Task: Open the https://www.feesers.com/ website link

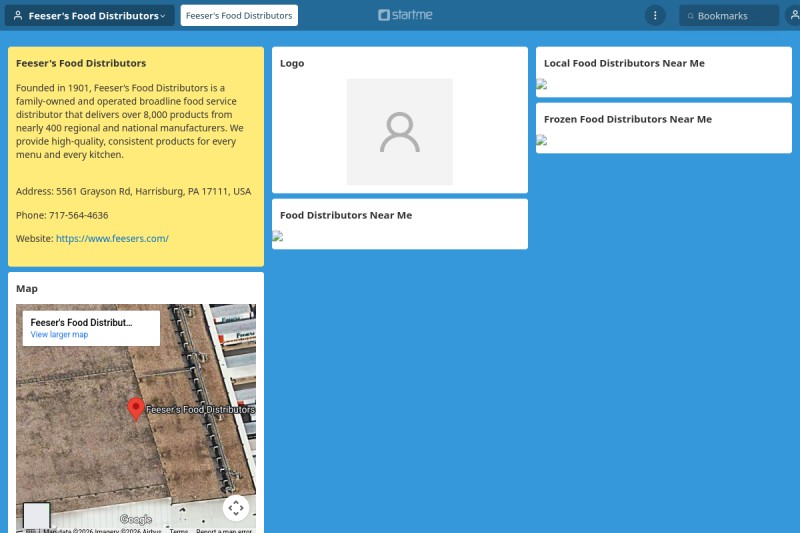Action: (112, 238)
